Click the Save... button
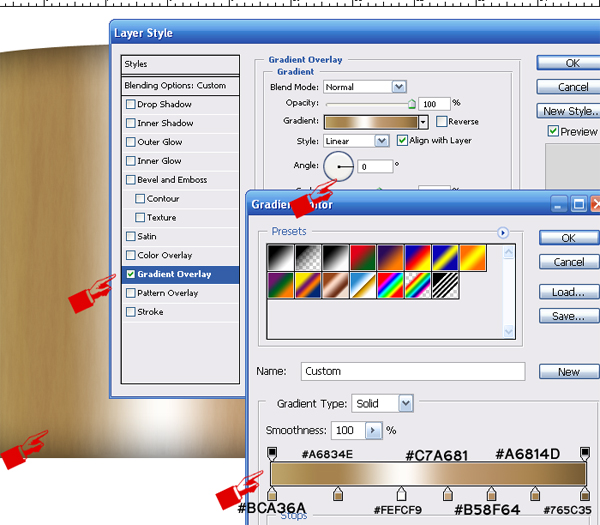 coord(569,316)
